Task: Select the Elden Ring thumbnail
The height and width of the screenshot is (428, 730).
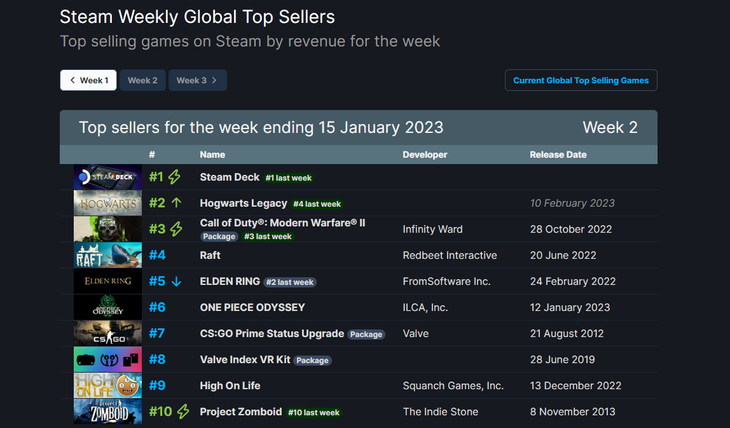Action: (108, 281)
